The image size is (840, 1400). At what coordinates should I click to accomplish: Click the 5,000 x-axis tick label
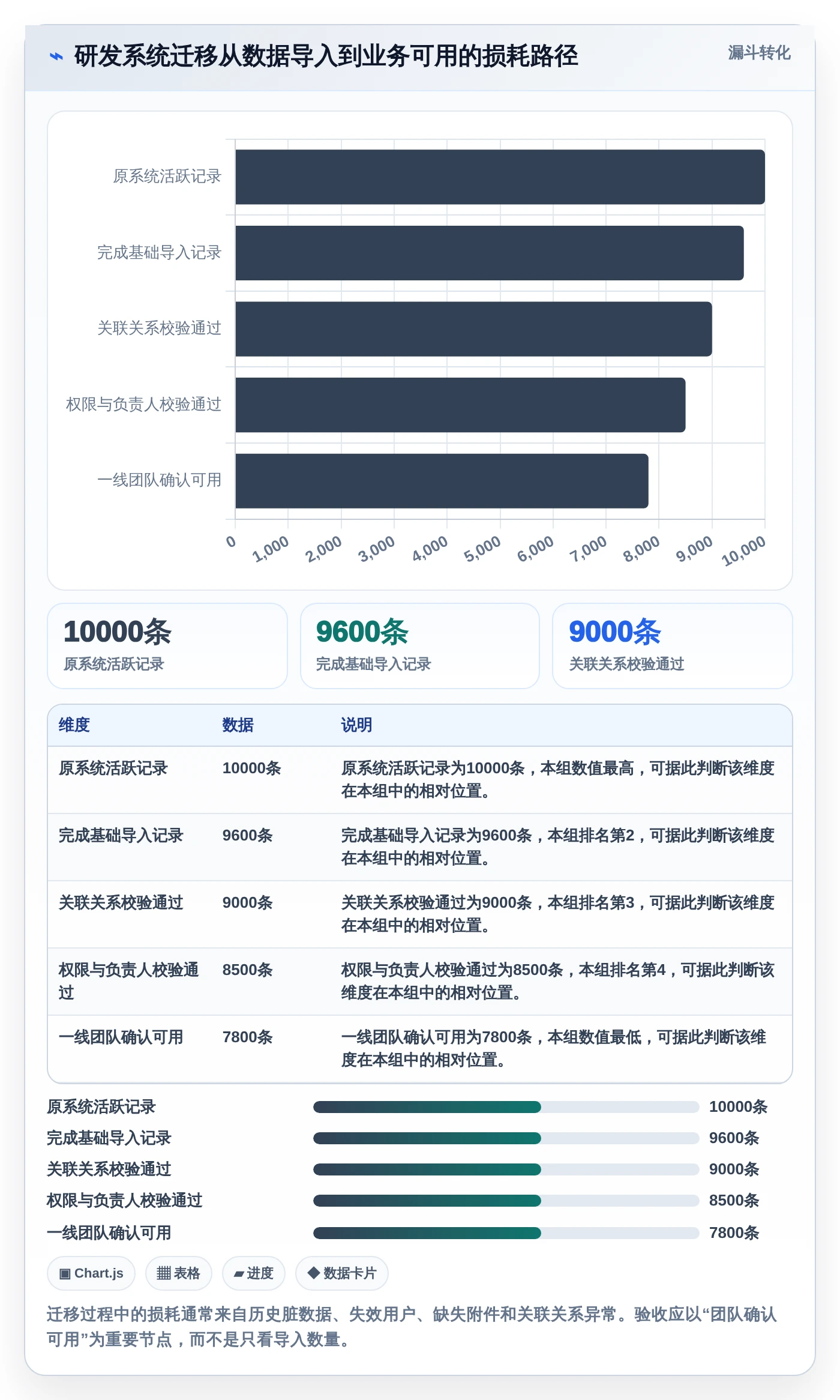482,549
